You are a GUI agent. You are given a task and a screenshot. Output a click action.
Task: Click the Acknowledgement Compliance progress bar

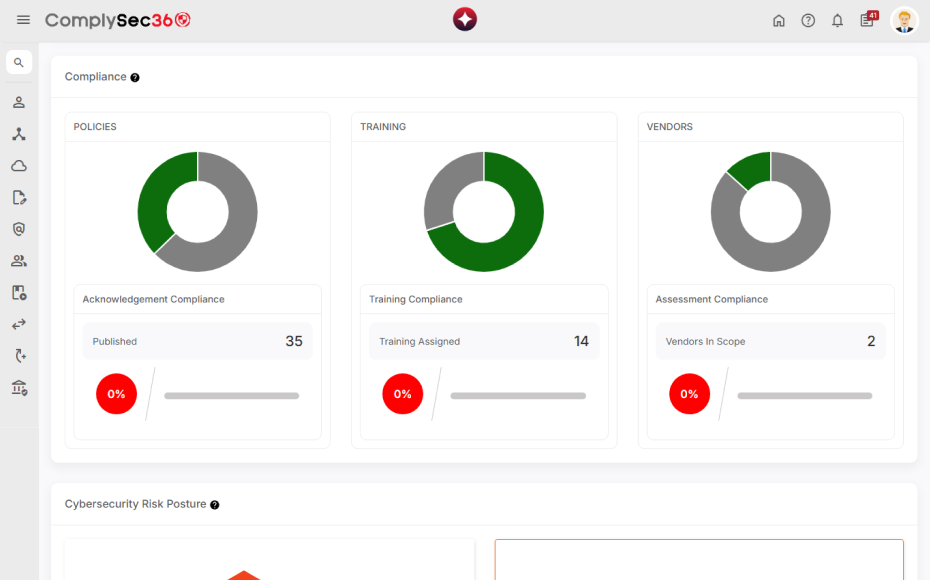[232, 396]
